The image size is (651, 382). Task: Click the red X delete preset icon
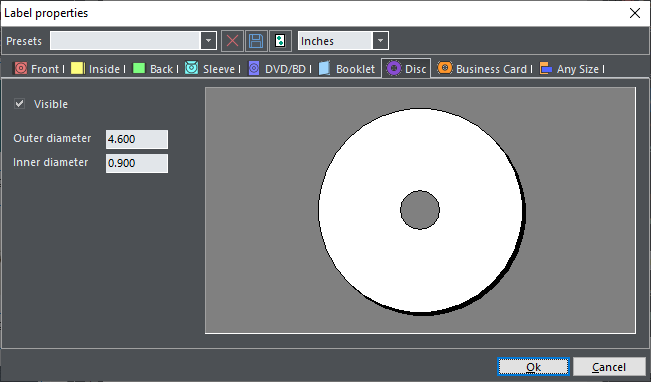tap(232, 41)
